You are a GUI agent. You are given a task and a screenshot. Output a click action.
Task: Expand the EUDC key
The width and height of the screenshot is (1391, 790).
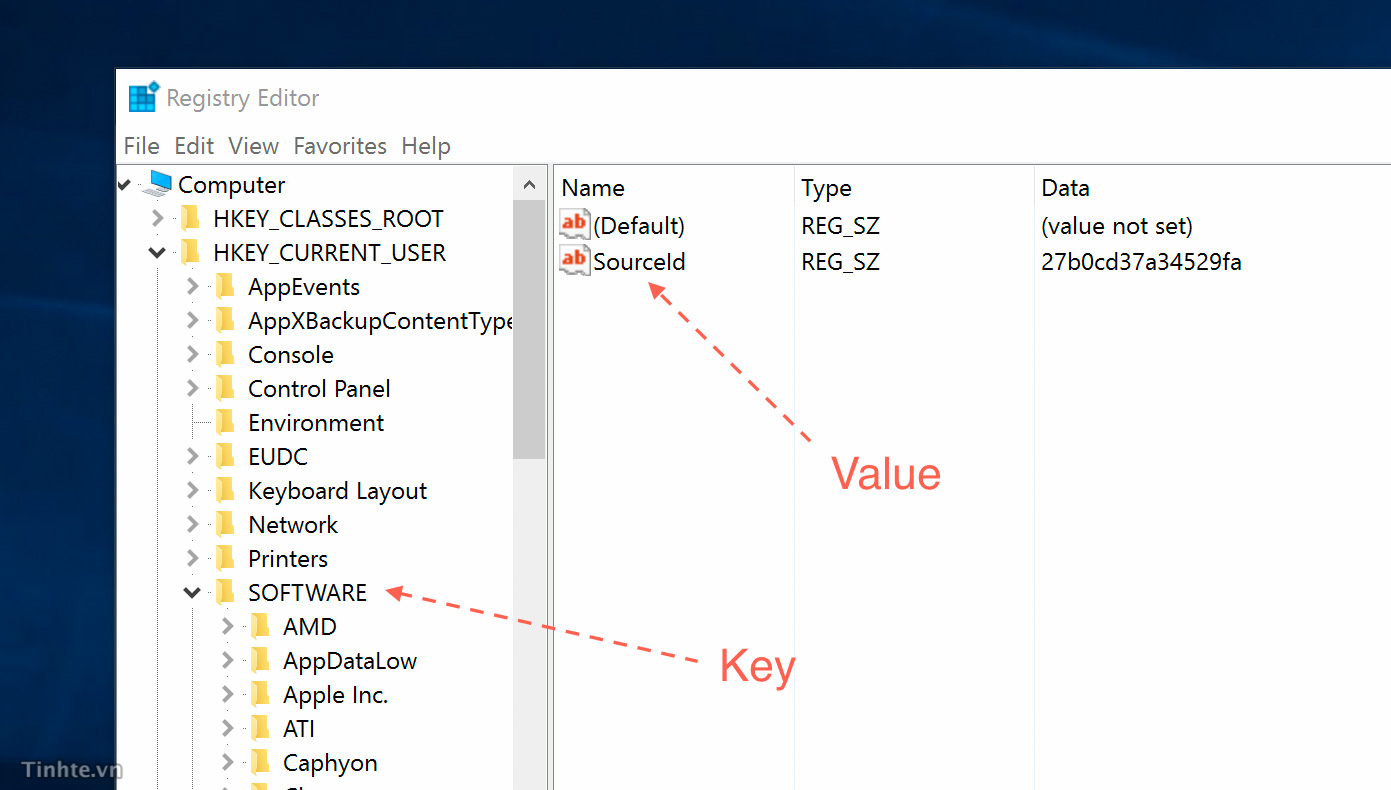point(192,457)
